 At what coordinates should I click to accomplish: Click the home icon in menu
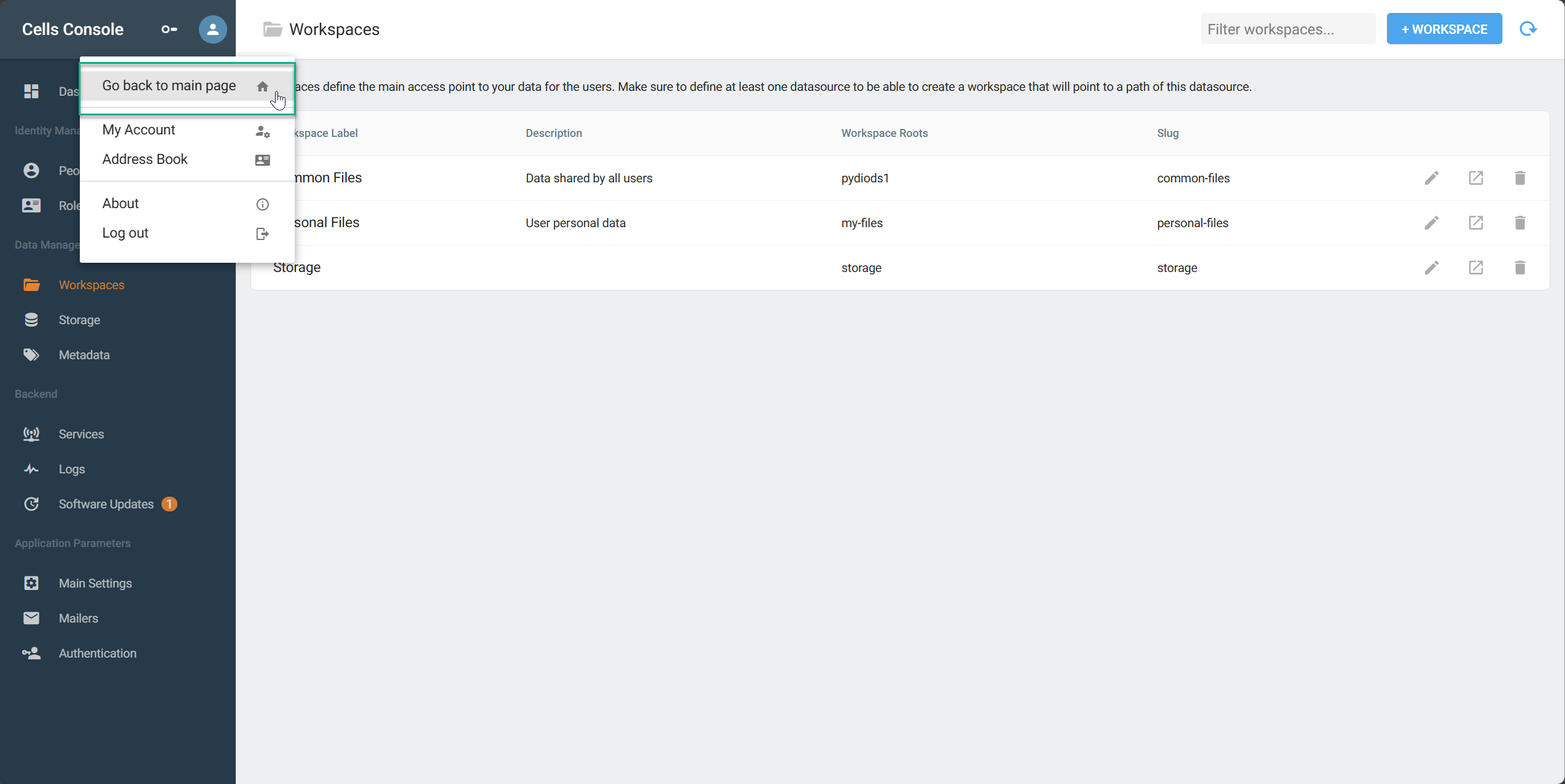click(263, 87)
